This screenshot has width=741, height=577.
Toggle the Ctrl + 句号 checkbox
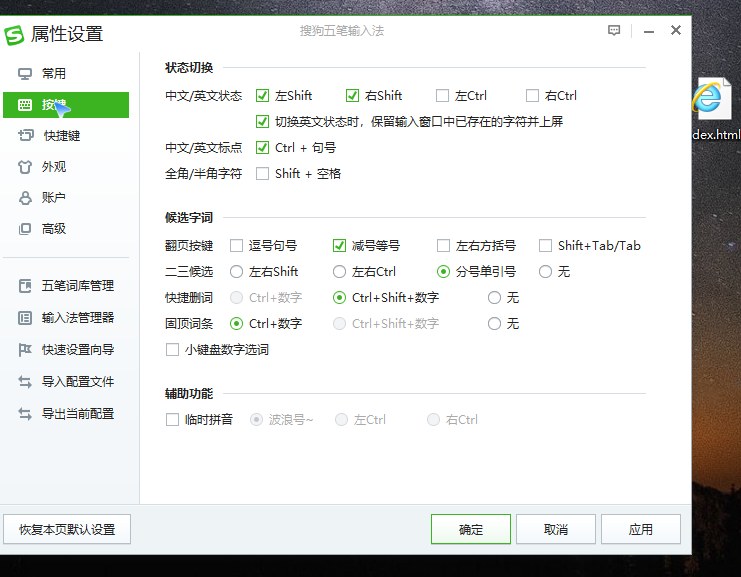262,147
